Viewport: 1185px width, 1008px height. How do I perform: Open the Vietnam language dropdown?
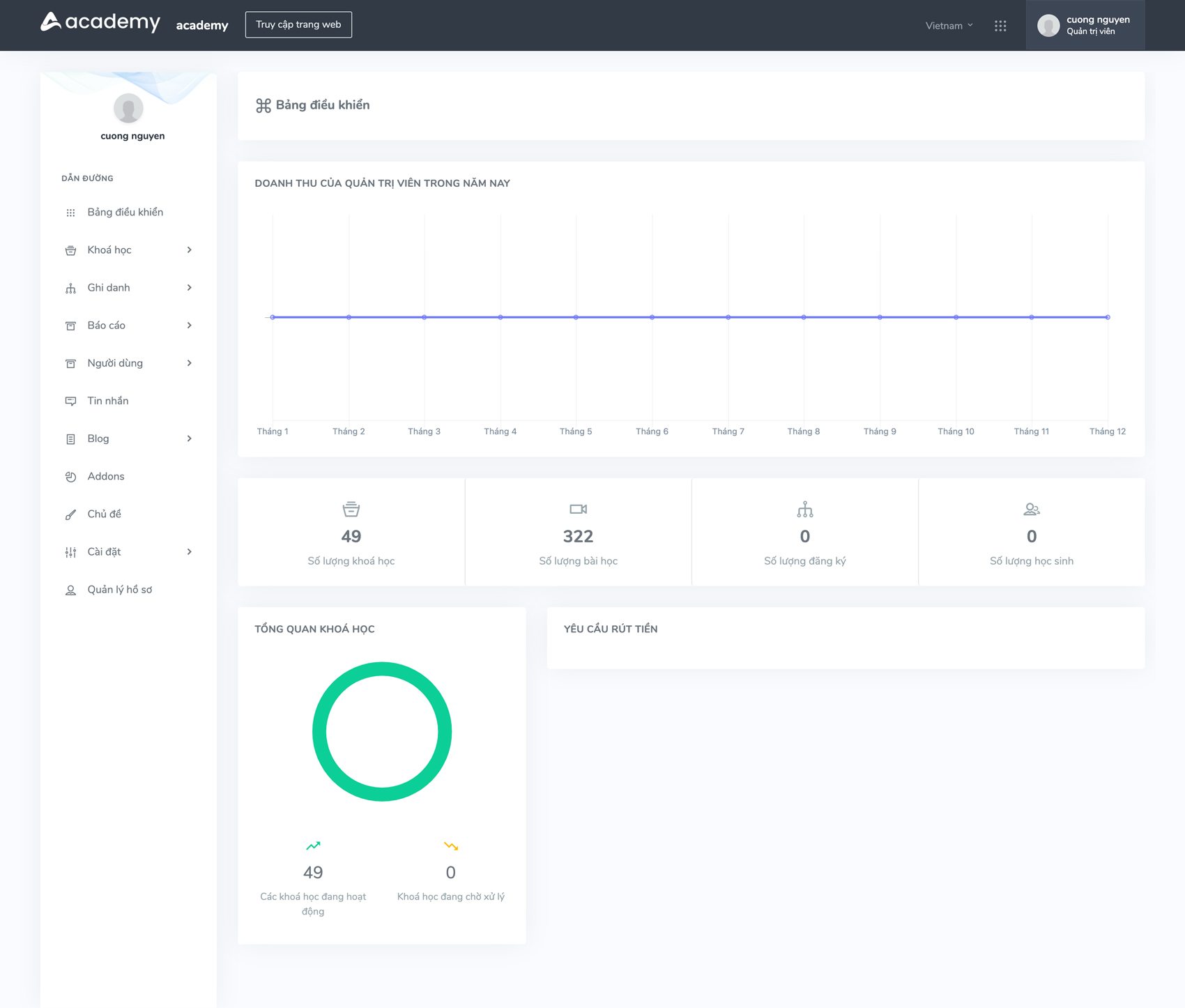949,26
